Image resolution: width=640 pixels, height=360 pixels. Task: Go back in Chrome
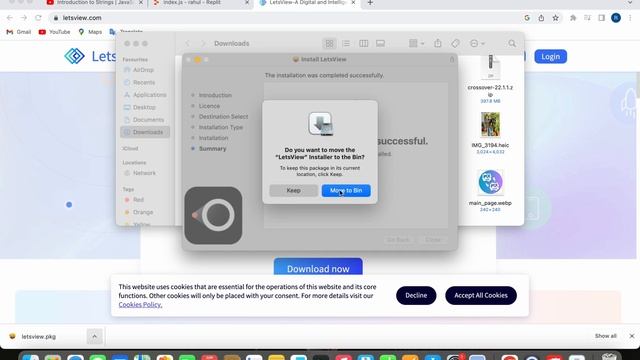tap(10, 18)
